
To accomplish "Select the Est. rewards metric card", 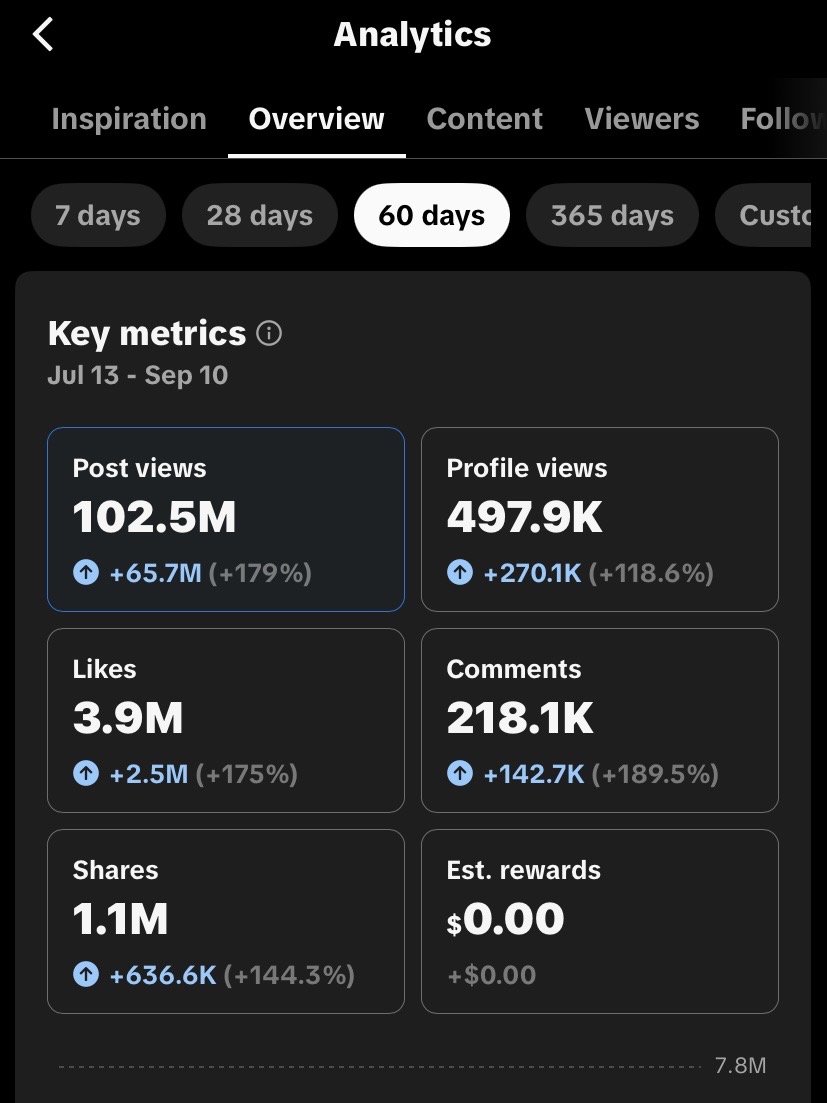I will point(600,922).
